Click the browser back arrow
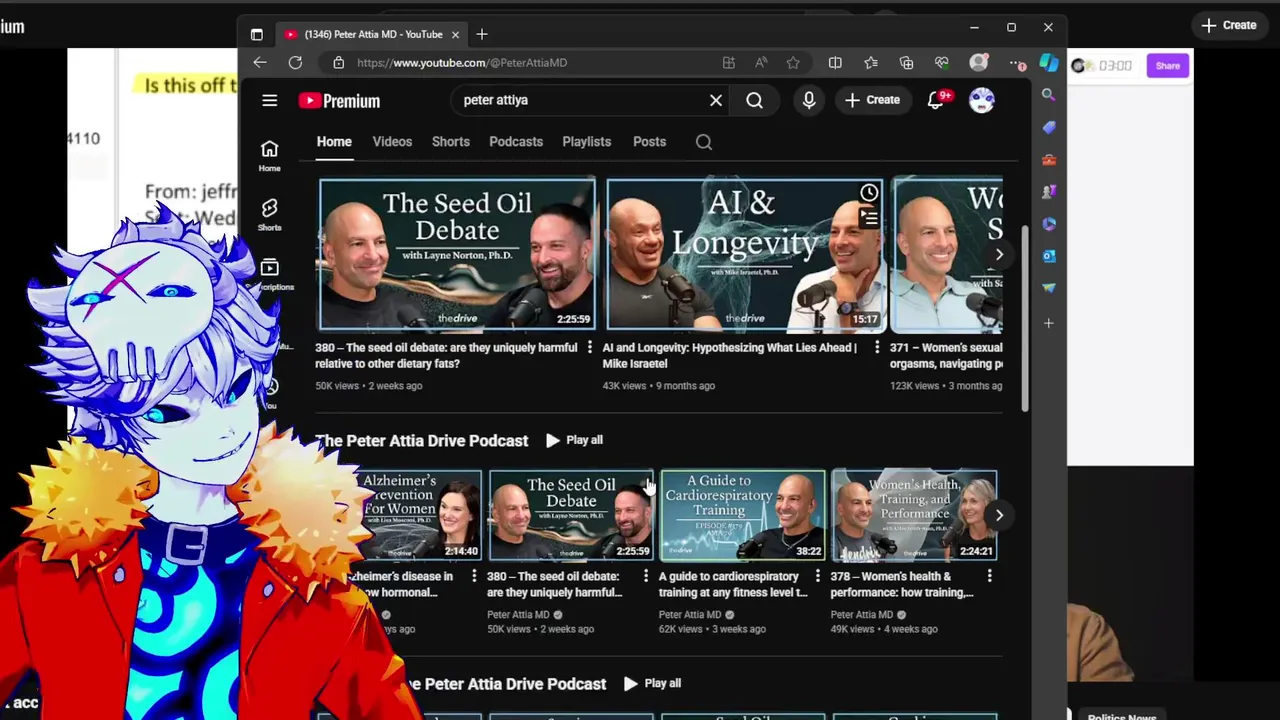Screen dimensions: 1280x720 tap(260, 63)
